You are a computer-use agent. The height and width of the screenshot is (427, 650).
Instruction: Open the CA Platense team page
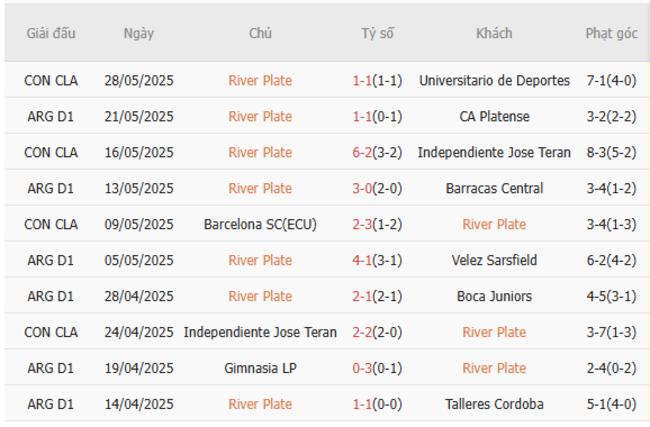click(x=494, y=116)
